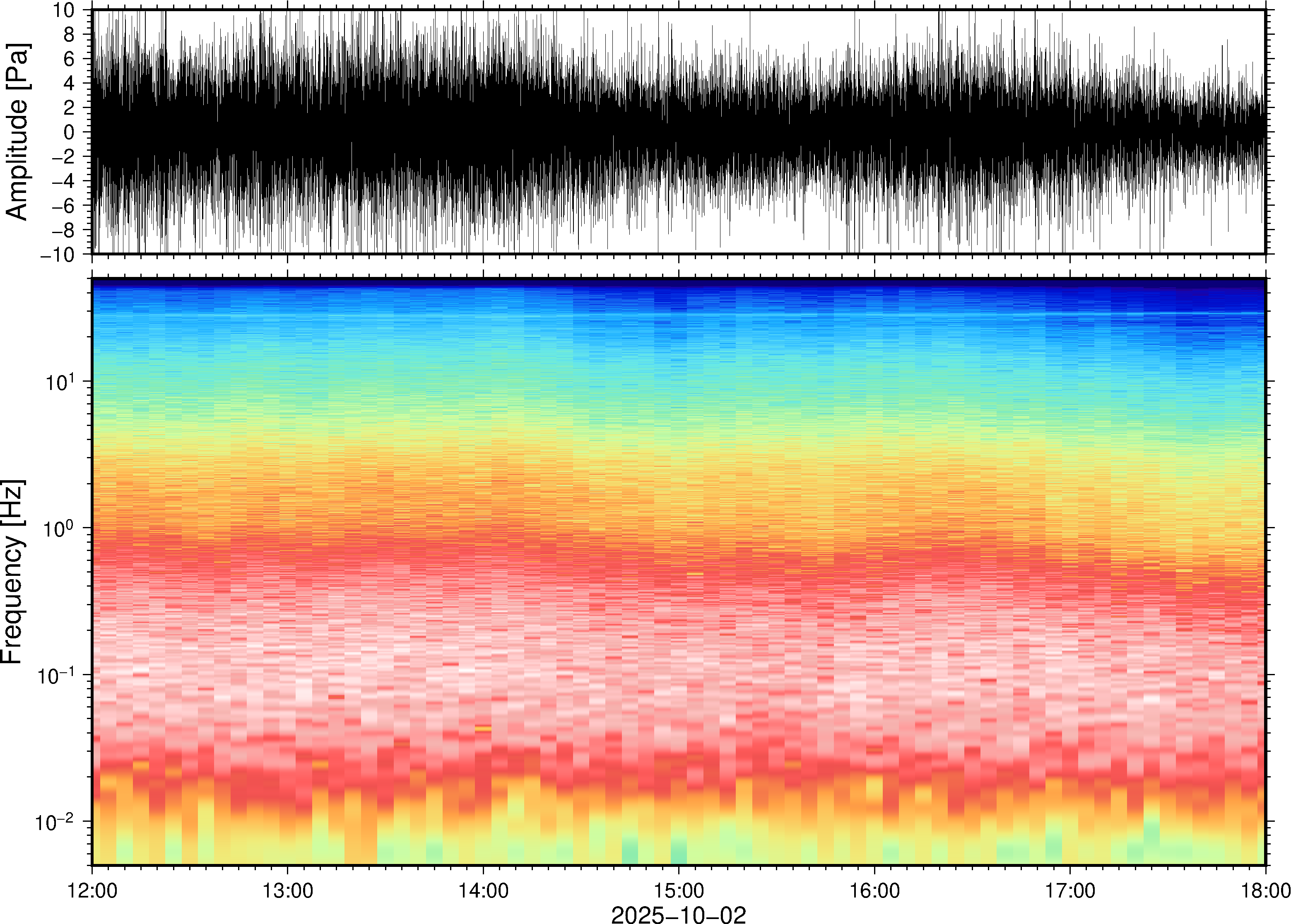
Task: Click the 0 amplitude tick label
Action: pyautogui.click(x=69, y=132)
